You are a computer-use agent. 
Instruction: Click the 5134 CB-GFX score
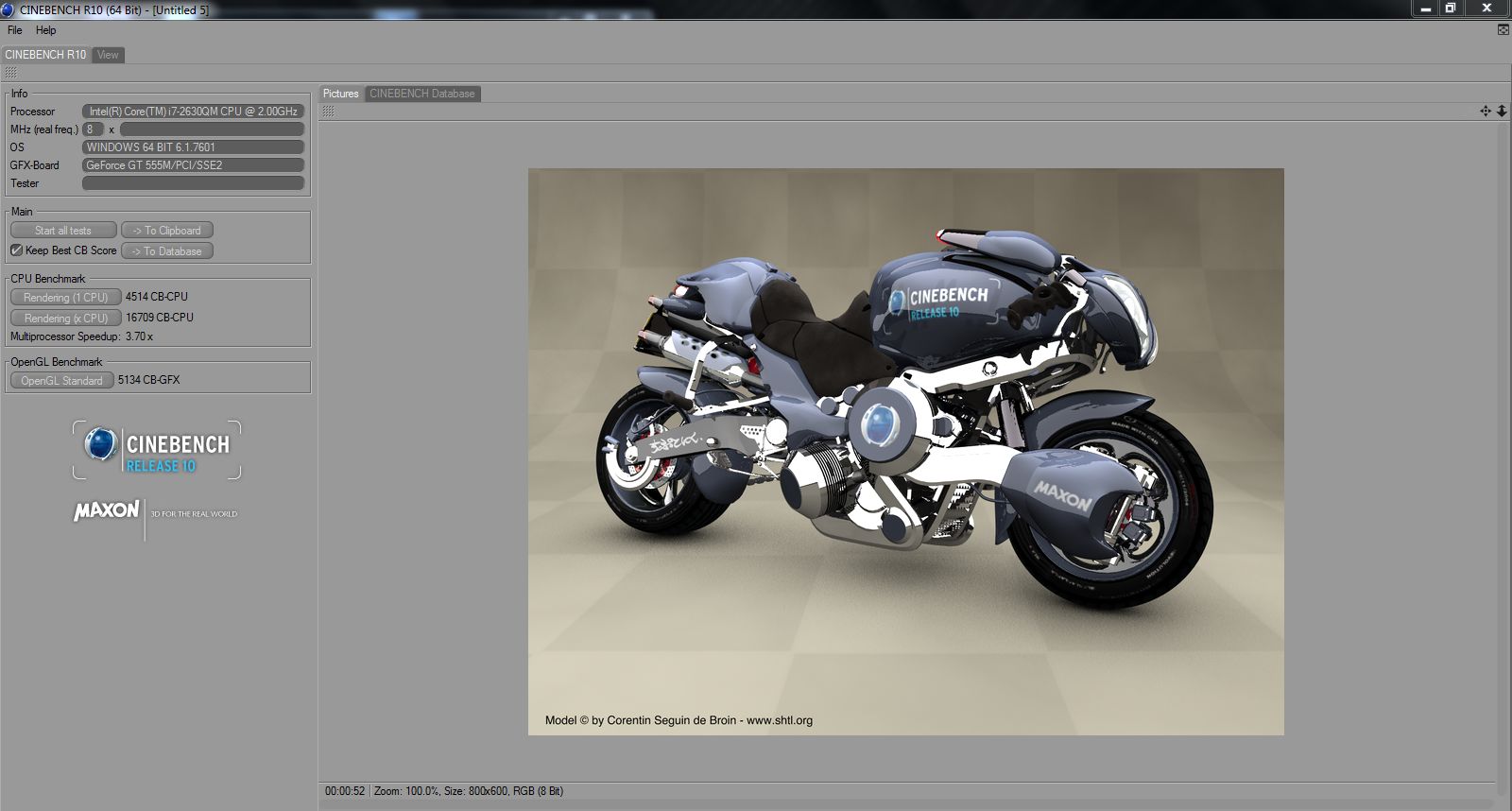coord(149,380)
